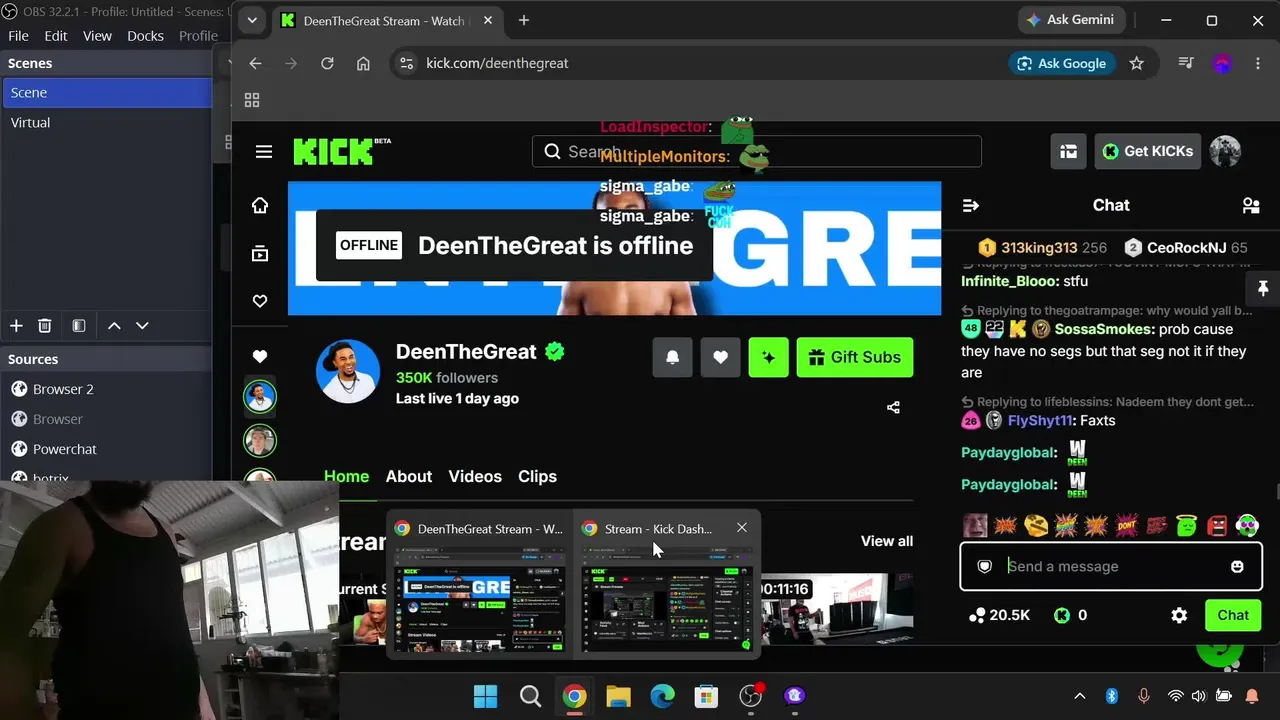Share the DeenTheGreat channel
Screen dimensions: 1280x720
click(x=893, y=407)
